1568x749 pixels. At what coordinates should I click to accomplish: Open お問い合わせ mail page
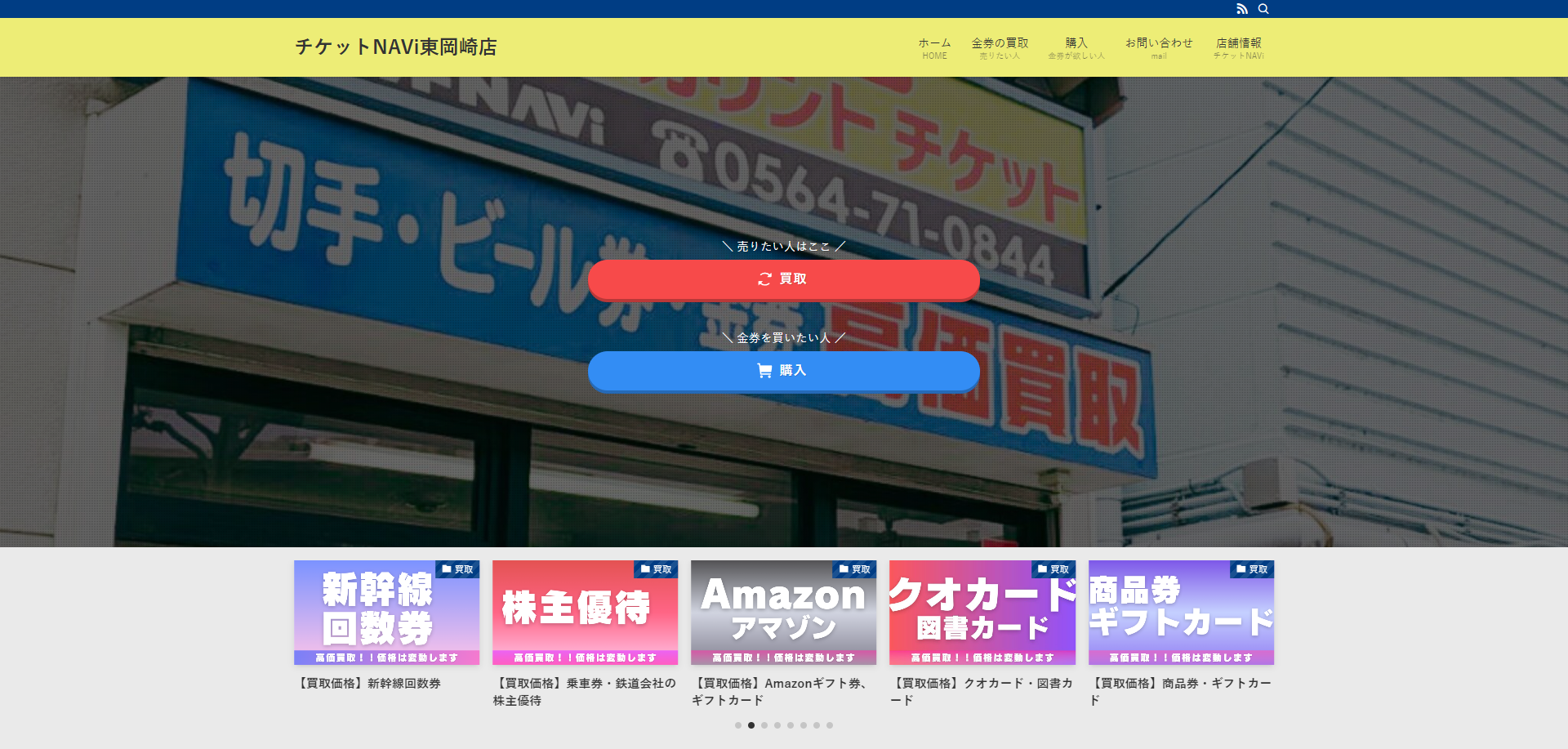(x=1160, y=47)
